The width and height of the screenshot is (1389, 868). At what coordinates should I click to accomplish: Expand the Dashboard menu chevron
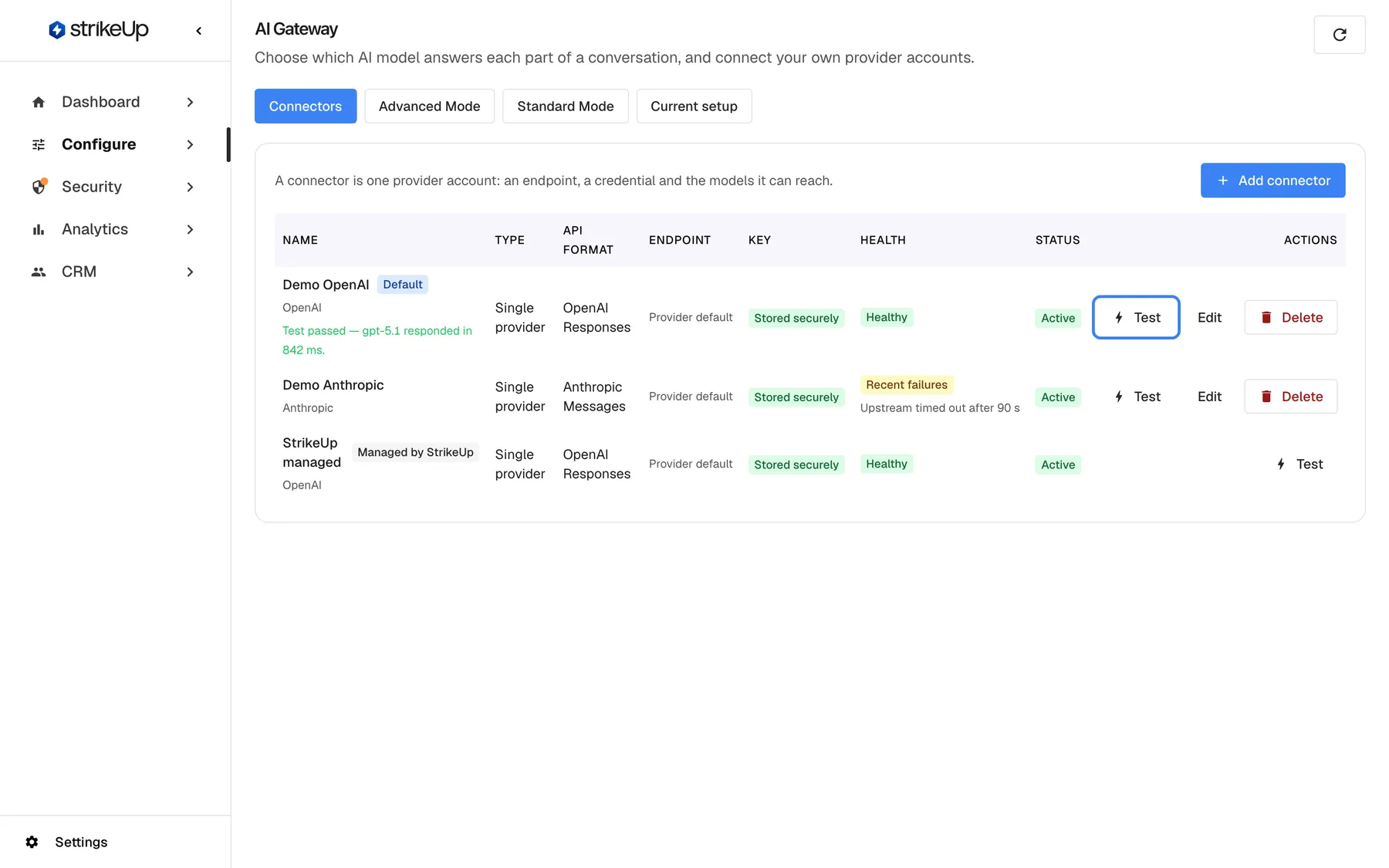pyautogui.click(x=190, y=102)
